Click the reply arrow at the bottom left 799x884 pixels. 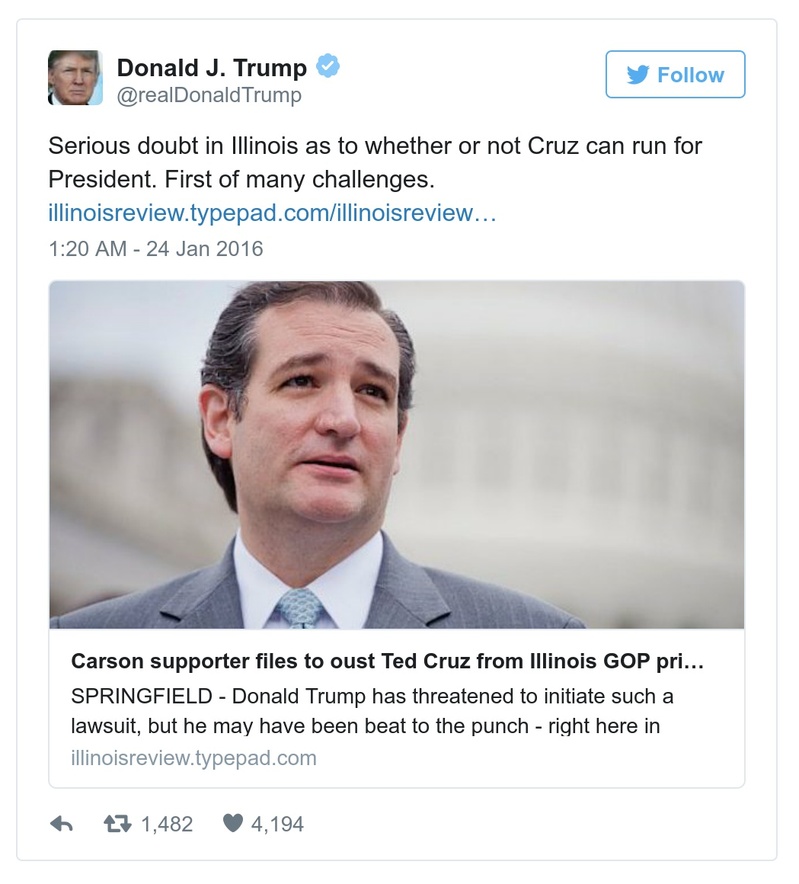[x=64, y=821]
